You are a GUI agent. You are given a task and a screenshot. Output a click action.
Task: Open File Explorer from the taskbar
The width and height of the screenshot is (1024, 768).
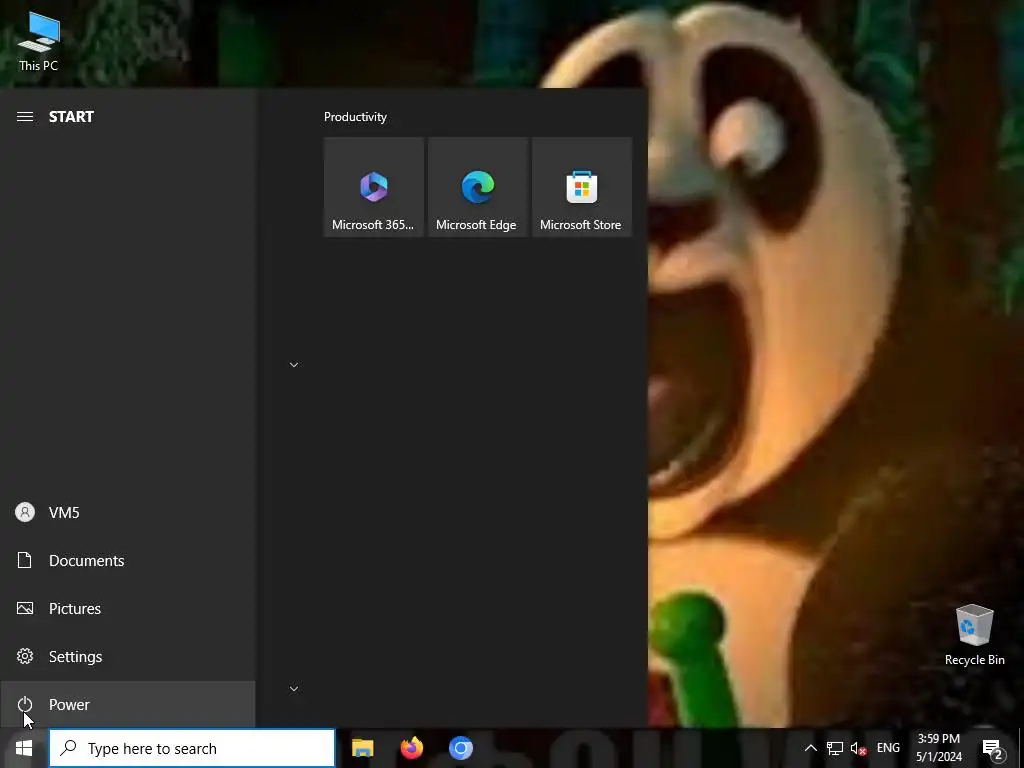[x=362, y=748]
